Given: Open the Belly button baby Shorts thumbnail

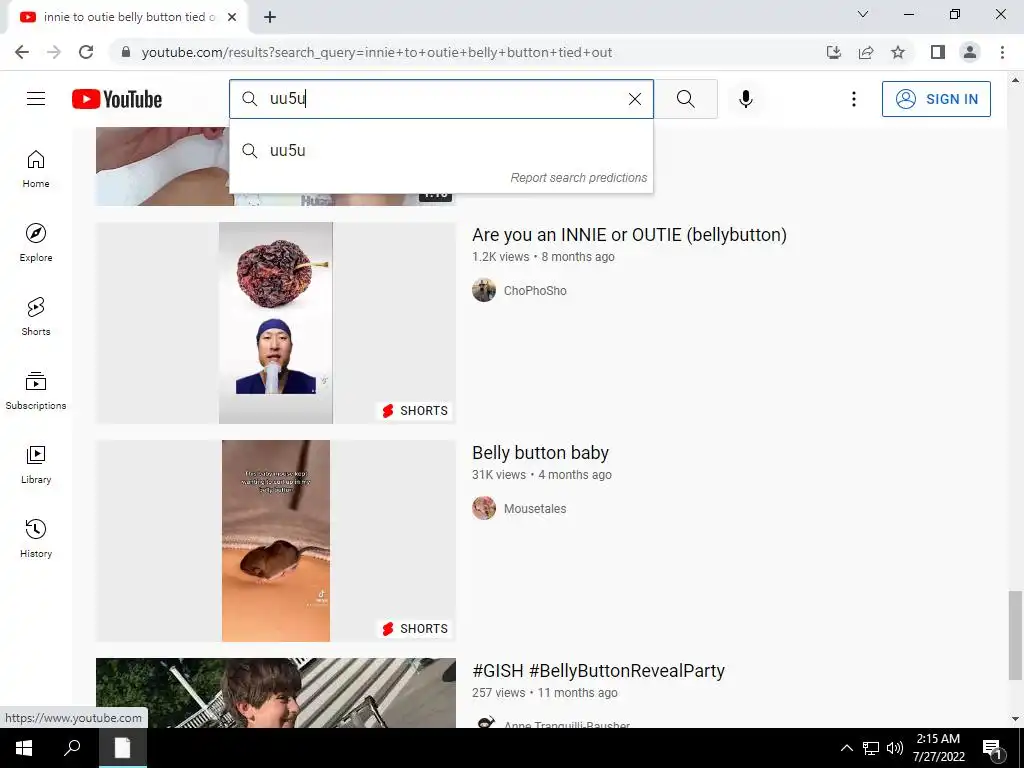Looking at the screenshot, I should [x=276, y=541].
